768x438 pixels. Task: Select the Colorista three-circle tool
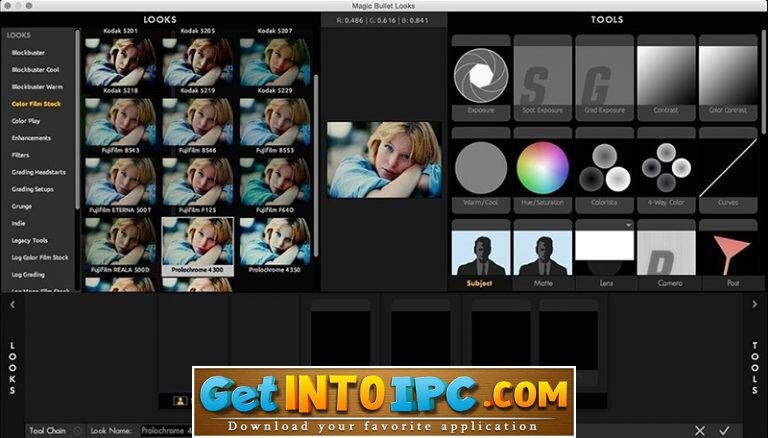[x=604, y=168]
